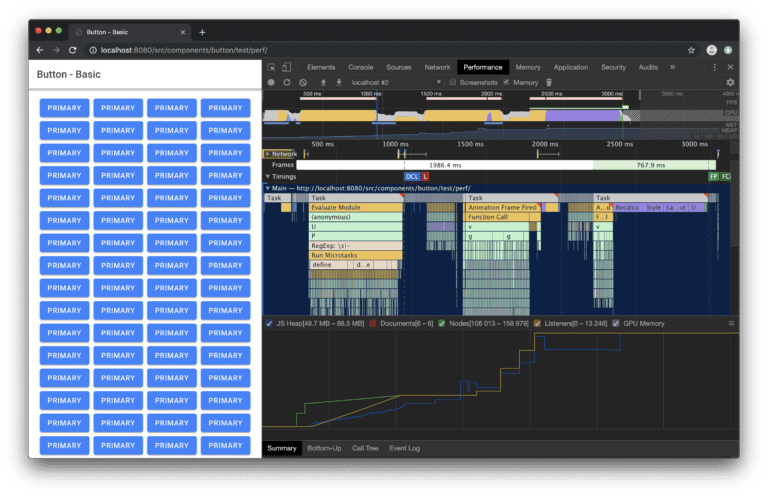Viewport: 768px width, 496px height.
Task: Load a profile with the upload arrow
Action: [323, 83]
